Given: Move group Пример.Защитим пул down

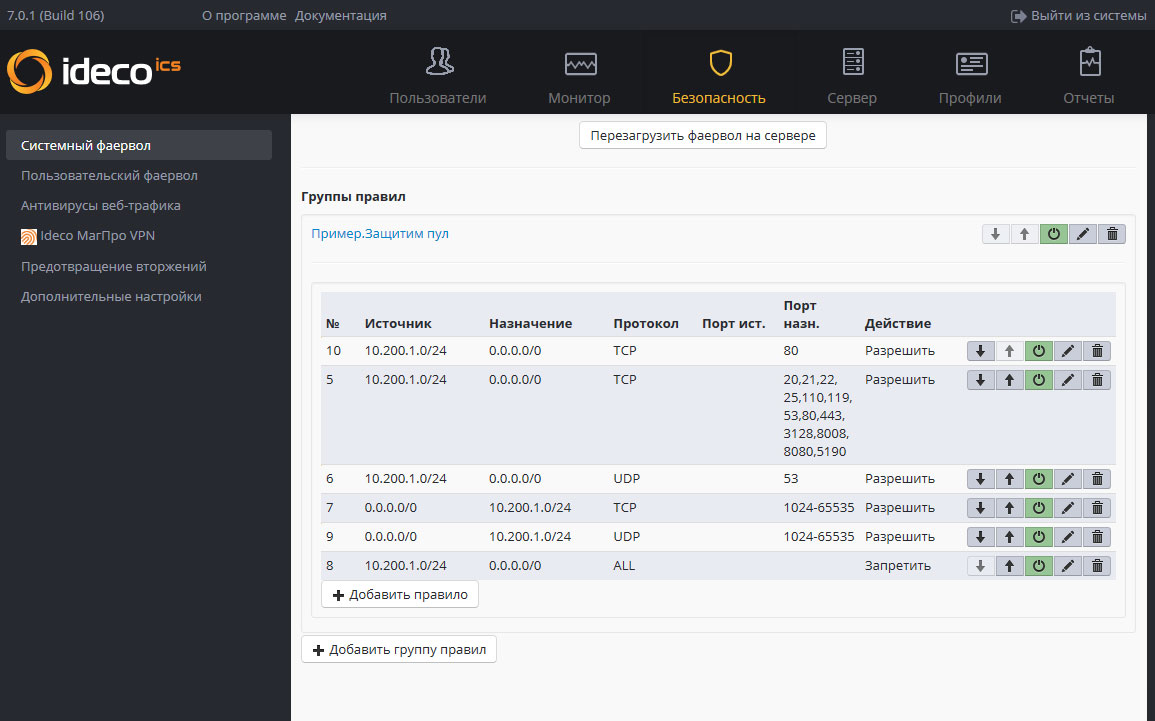Looking at the screenshot, I should coord(996,234).
